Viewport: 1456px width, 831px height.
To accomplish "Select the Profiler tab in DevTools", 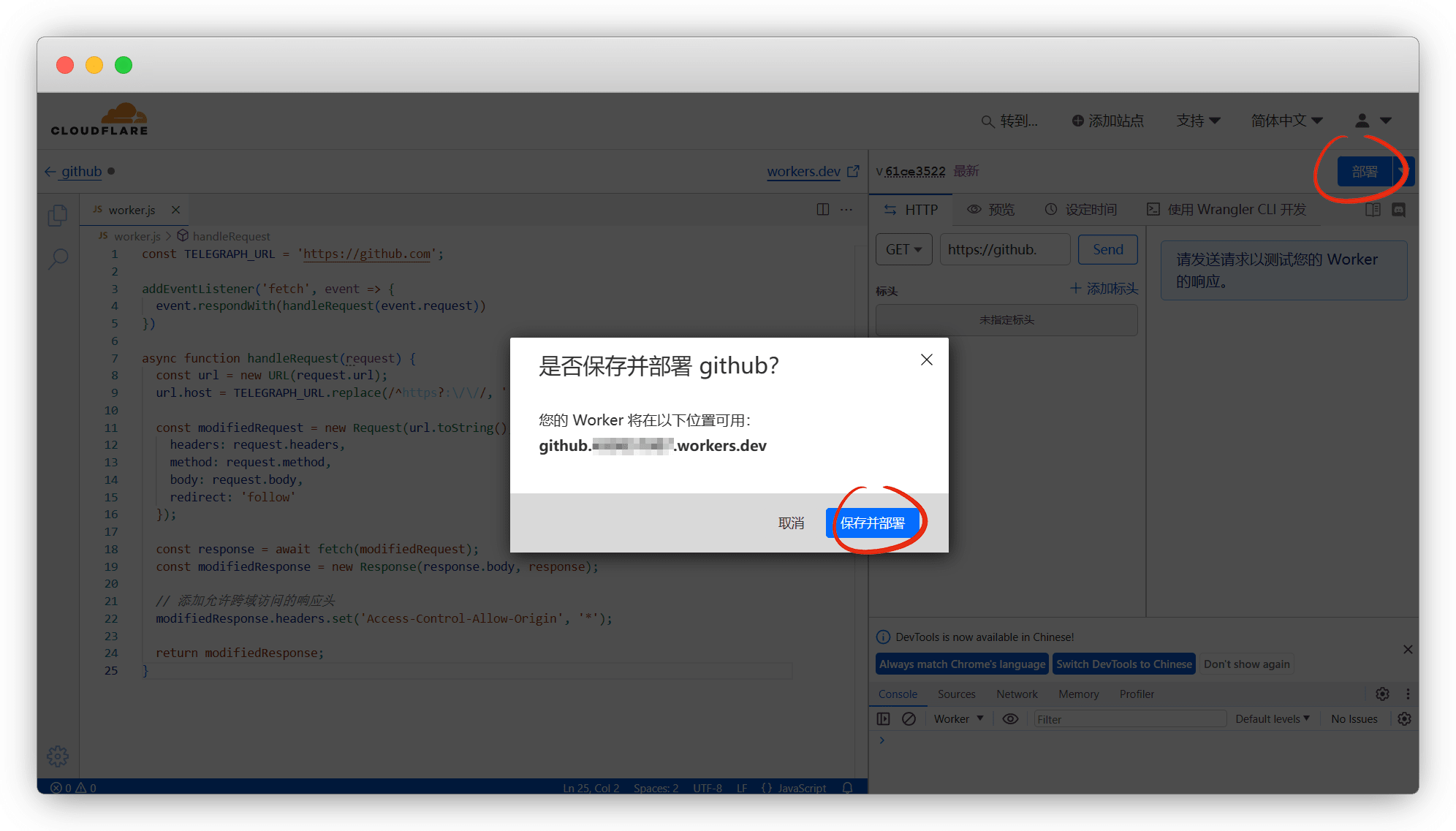I will (x=1137, y=694).
